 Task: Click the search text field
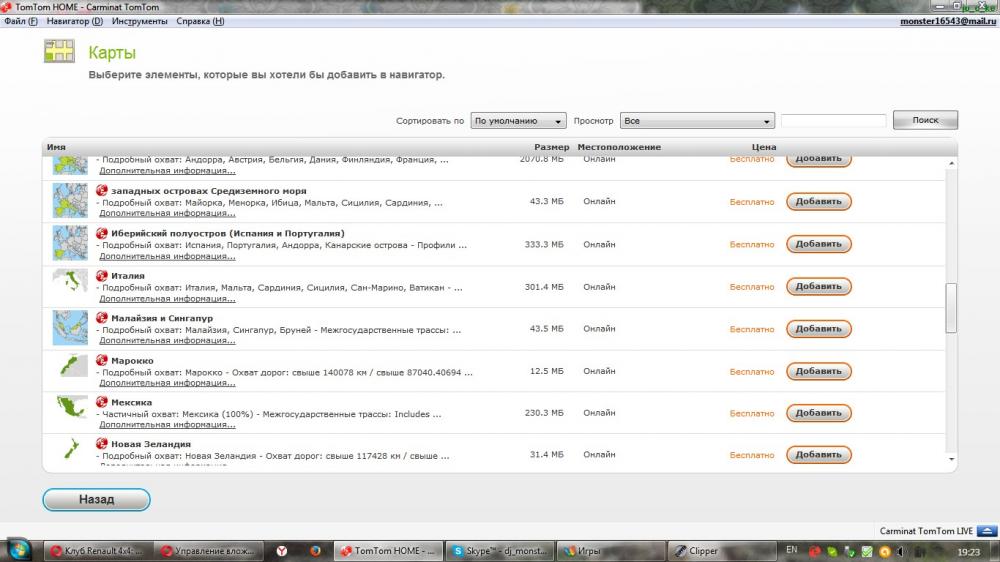click(x=834, y=121)
